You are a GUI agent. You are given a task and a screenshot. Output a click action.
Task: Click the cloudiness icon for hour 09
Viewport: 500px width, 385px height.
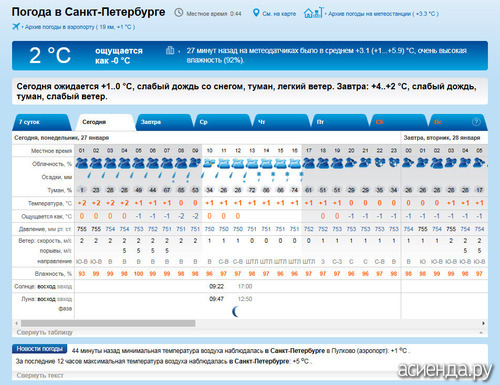click(x=195, y=163)
